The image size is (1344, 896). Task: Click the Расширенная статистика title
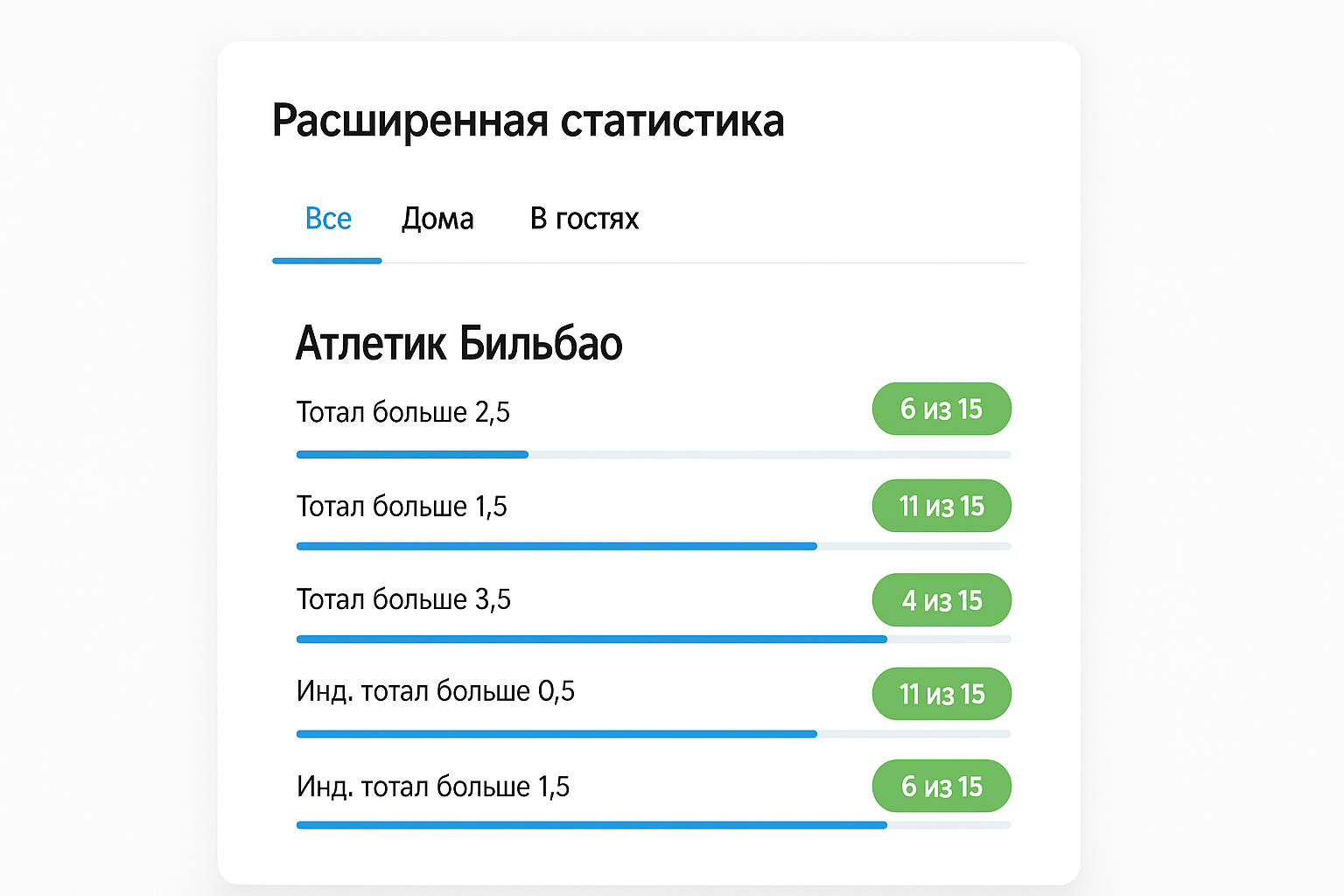click(x=528, y=122)
